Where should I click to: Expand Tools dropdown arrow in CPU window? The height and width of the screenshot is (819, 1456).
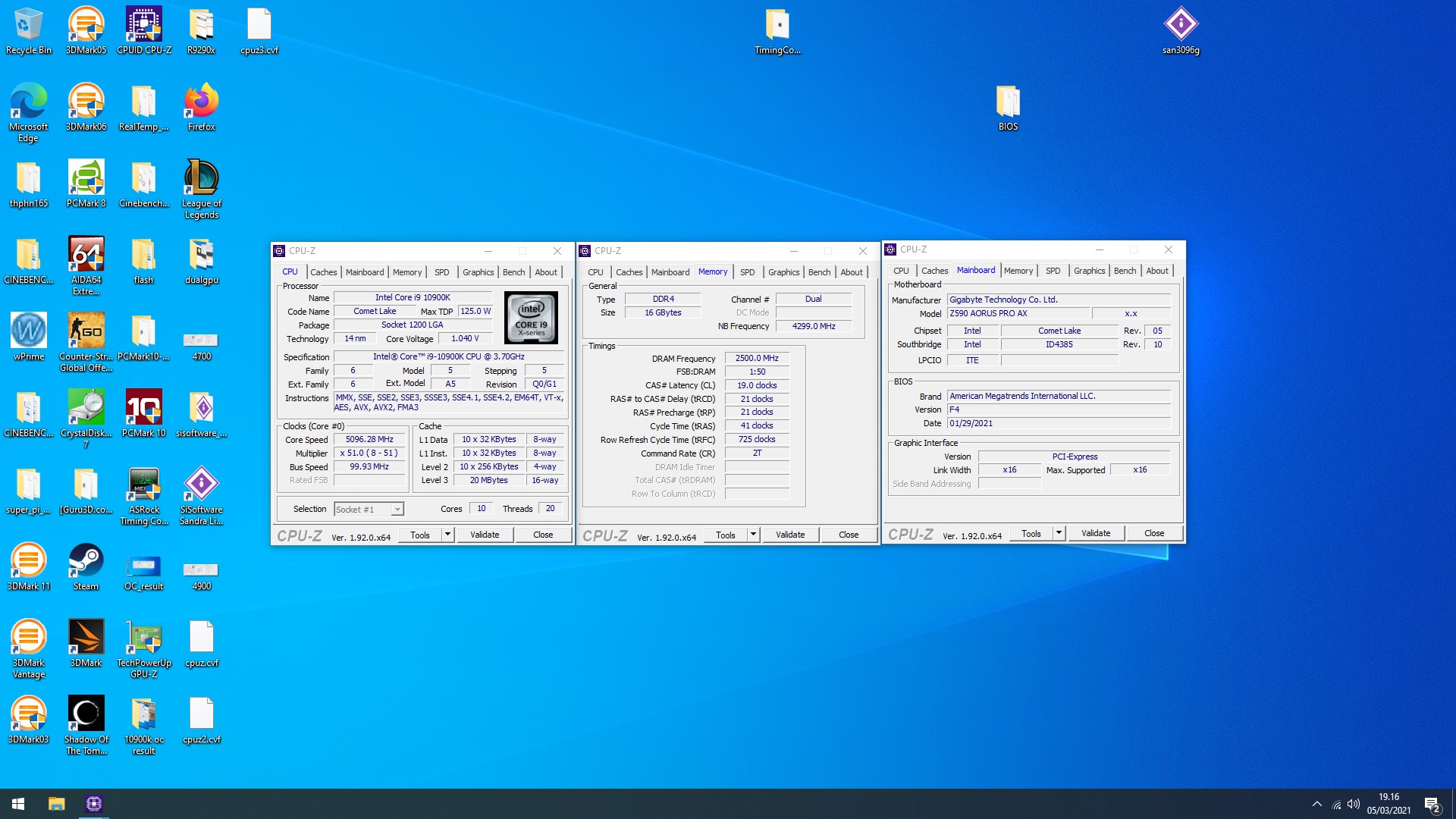click(447, 535)
